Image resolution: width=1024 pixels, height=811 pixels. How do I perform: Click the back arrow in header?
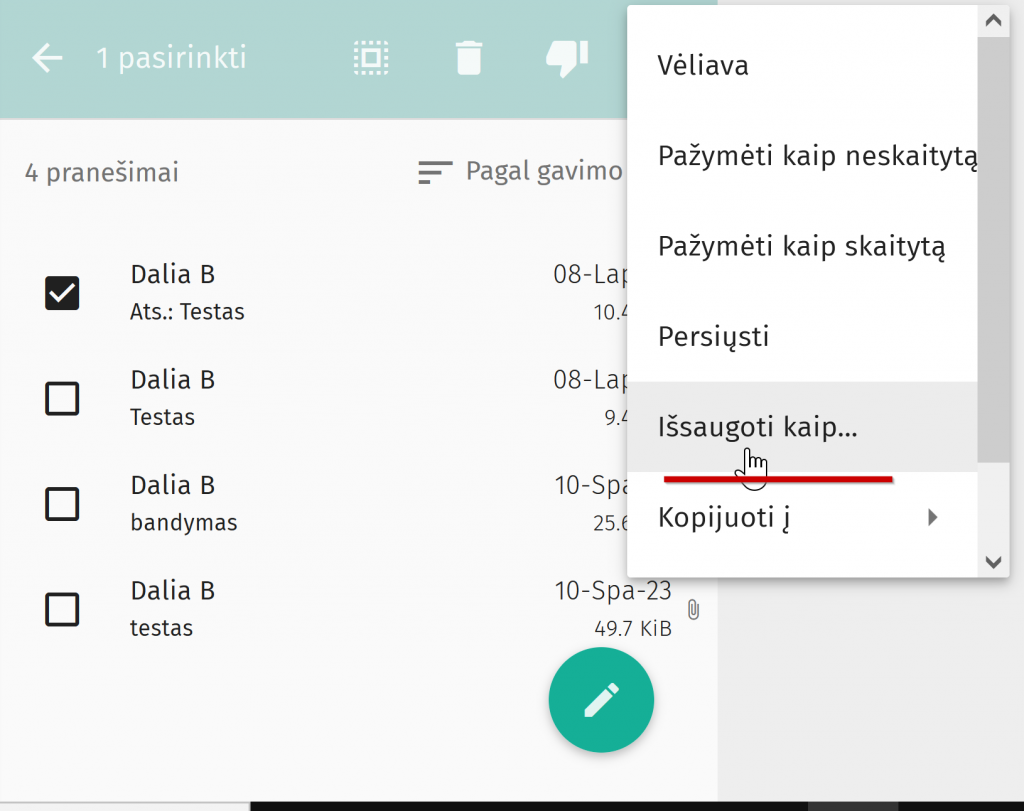tap(47, 58)
